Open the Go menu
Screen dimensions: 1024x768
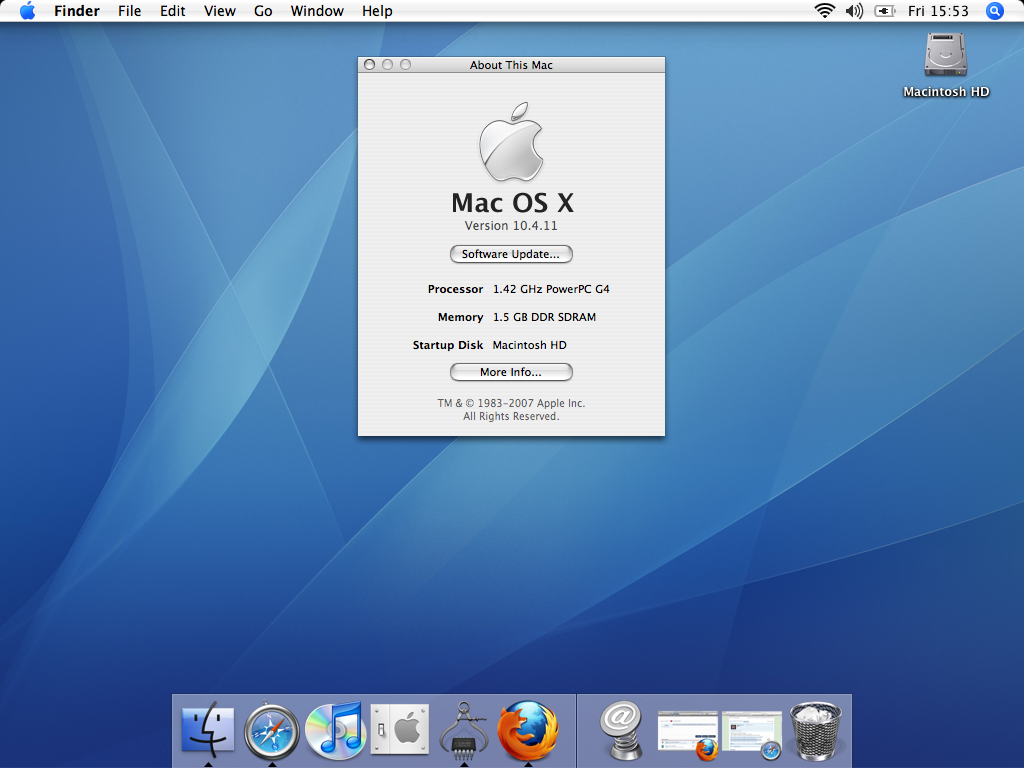coord(263,11)
